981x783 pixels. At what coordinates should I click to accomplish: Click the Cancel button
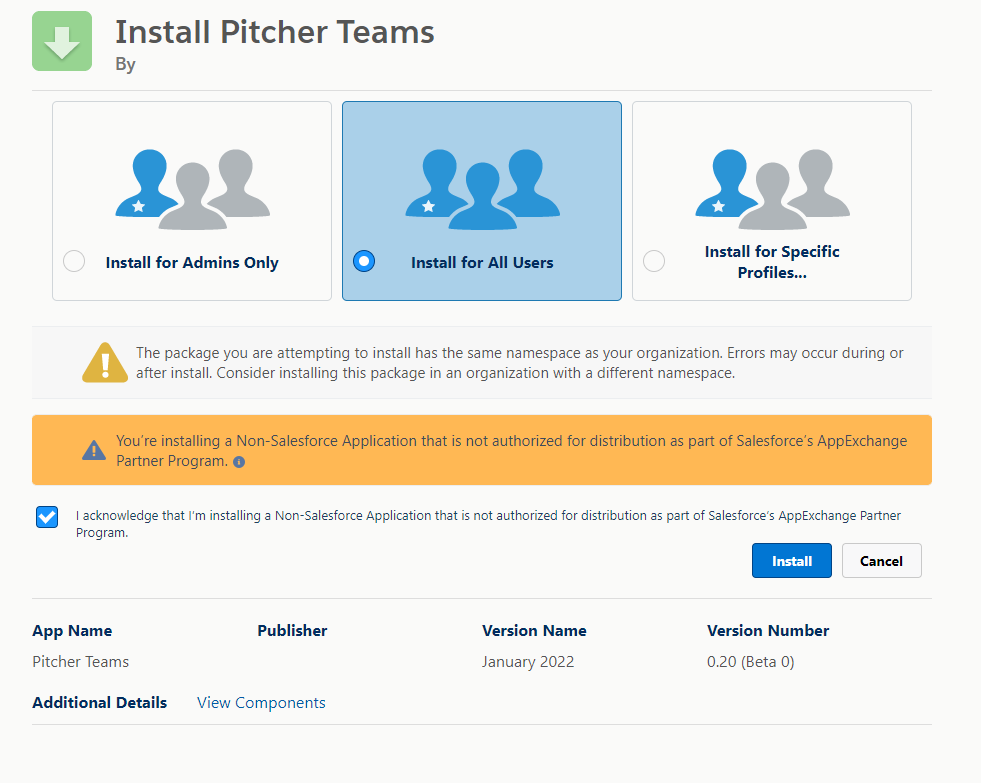[x=881, y=560]
